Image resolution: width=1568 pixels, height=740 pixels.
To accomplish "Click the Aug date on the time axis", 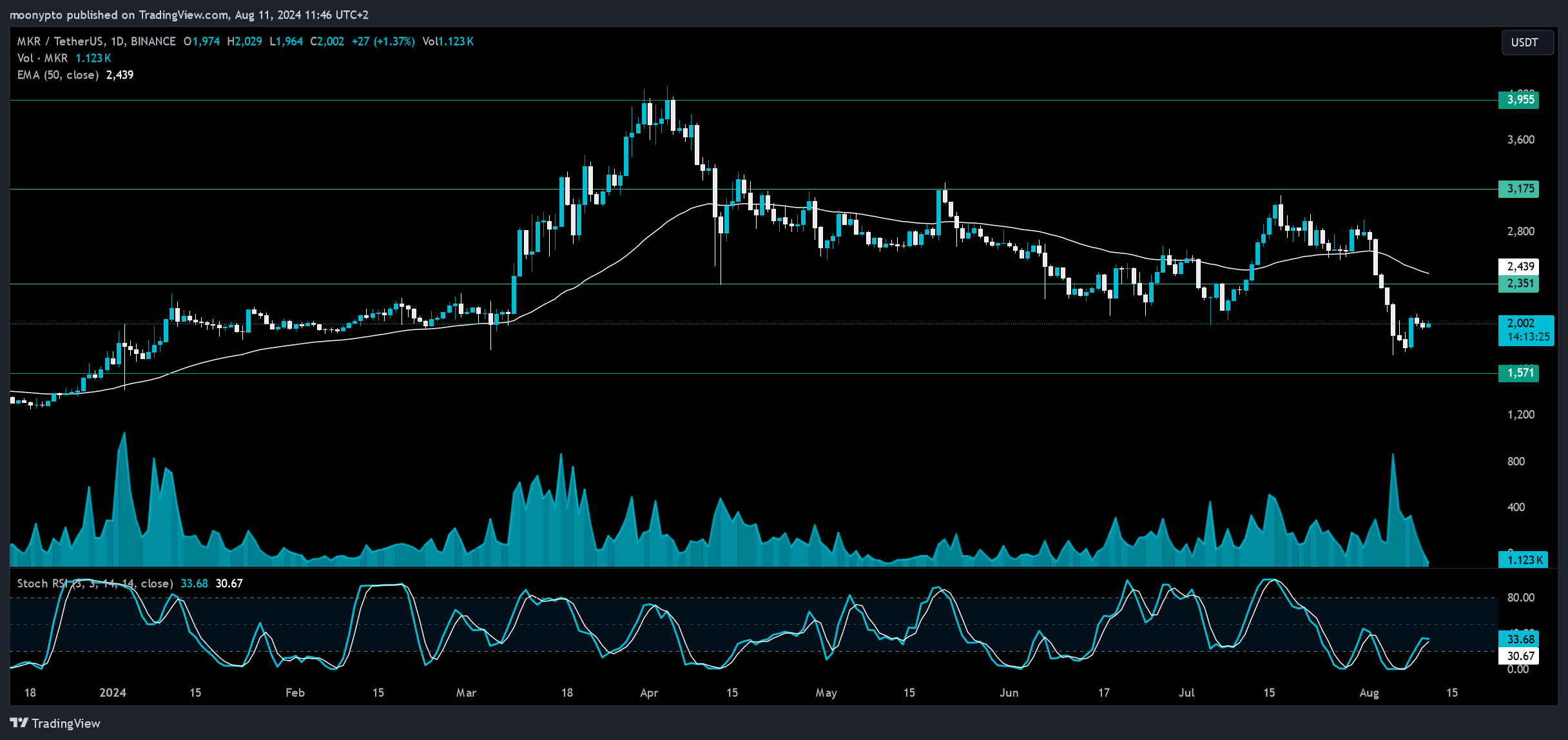I will tap(1369, 693).
